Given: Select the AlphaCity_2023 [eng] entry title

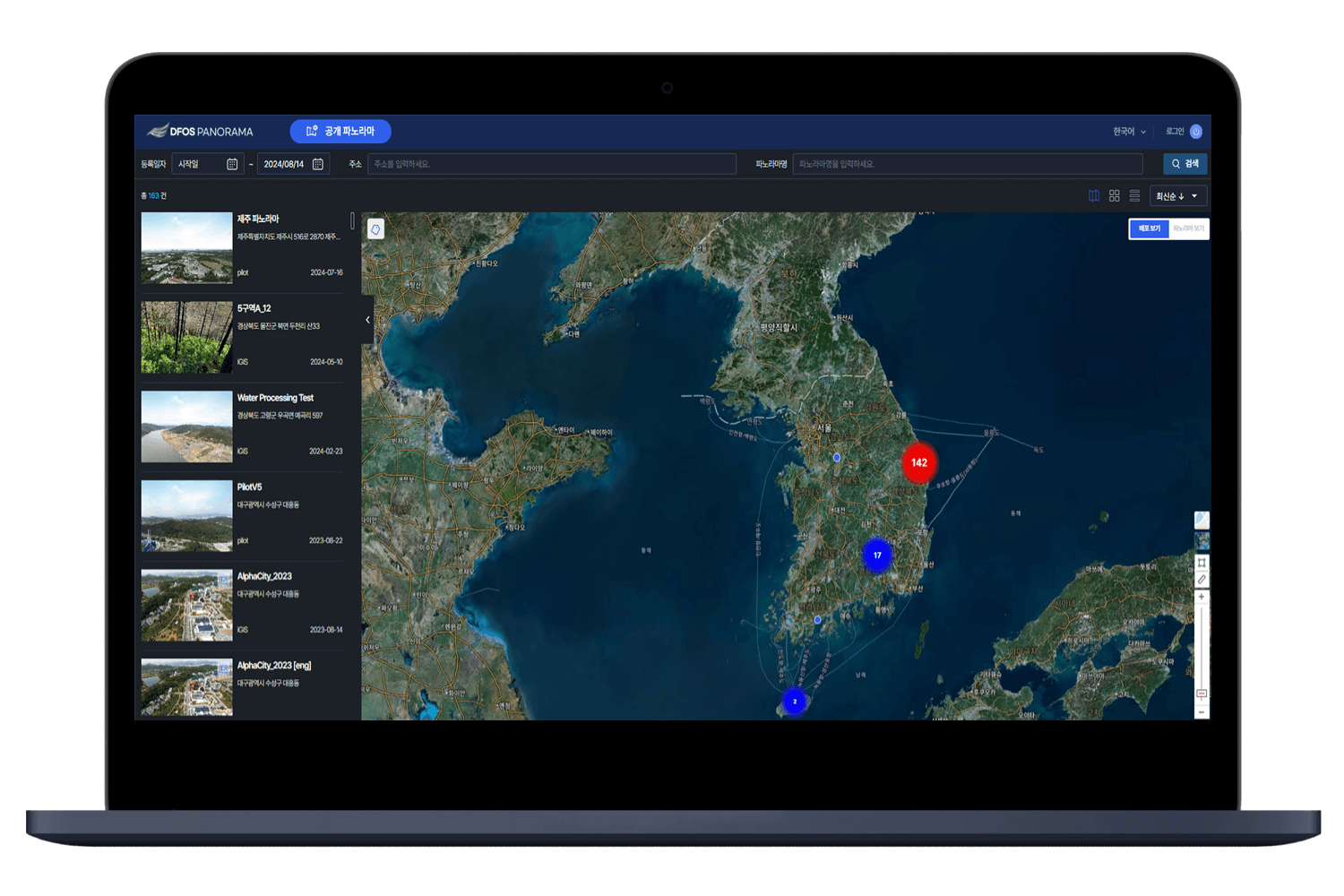Looking at the screenshot, I should click(274, 666).
